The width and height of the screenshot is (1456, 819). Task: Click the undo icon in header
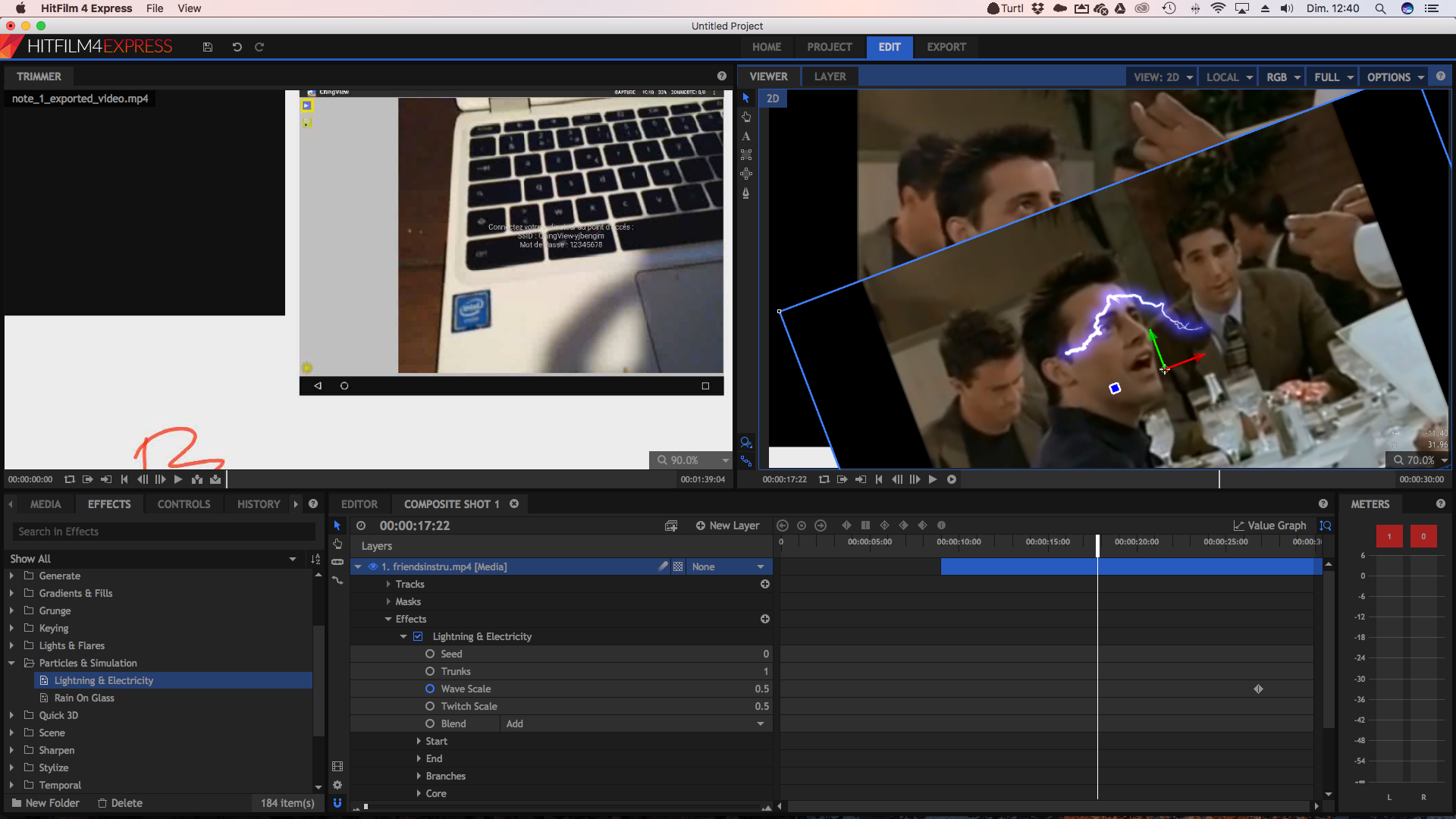237,47
